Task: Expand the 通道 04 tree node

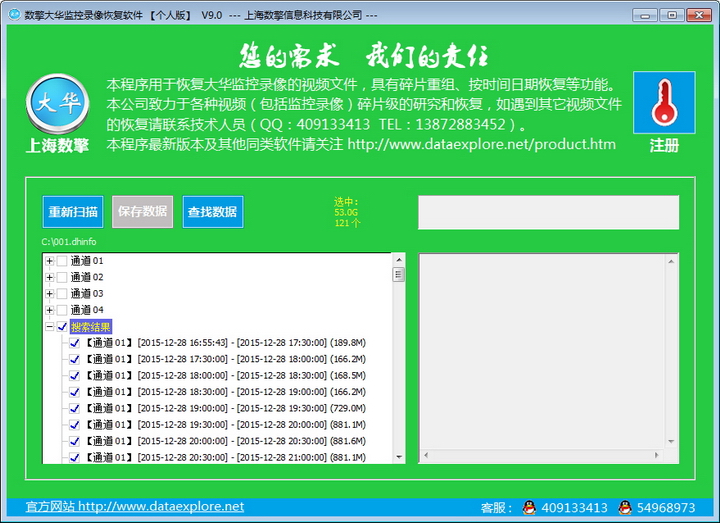Action: pos(50,310)
